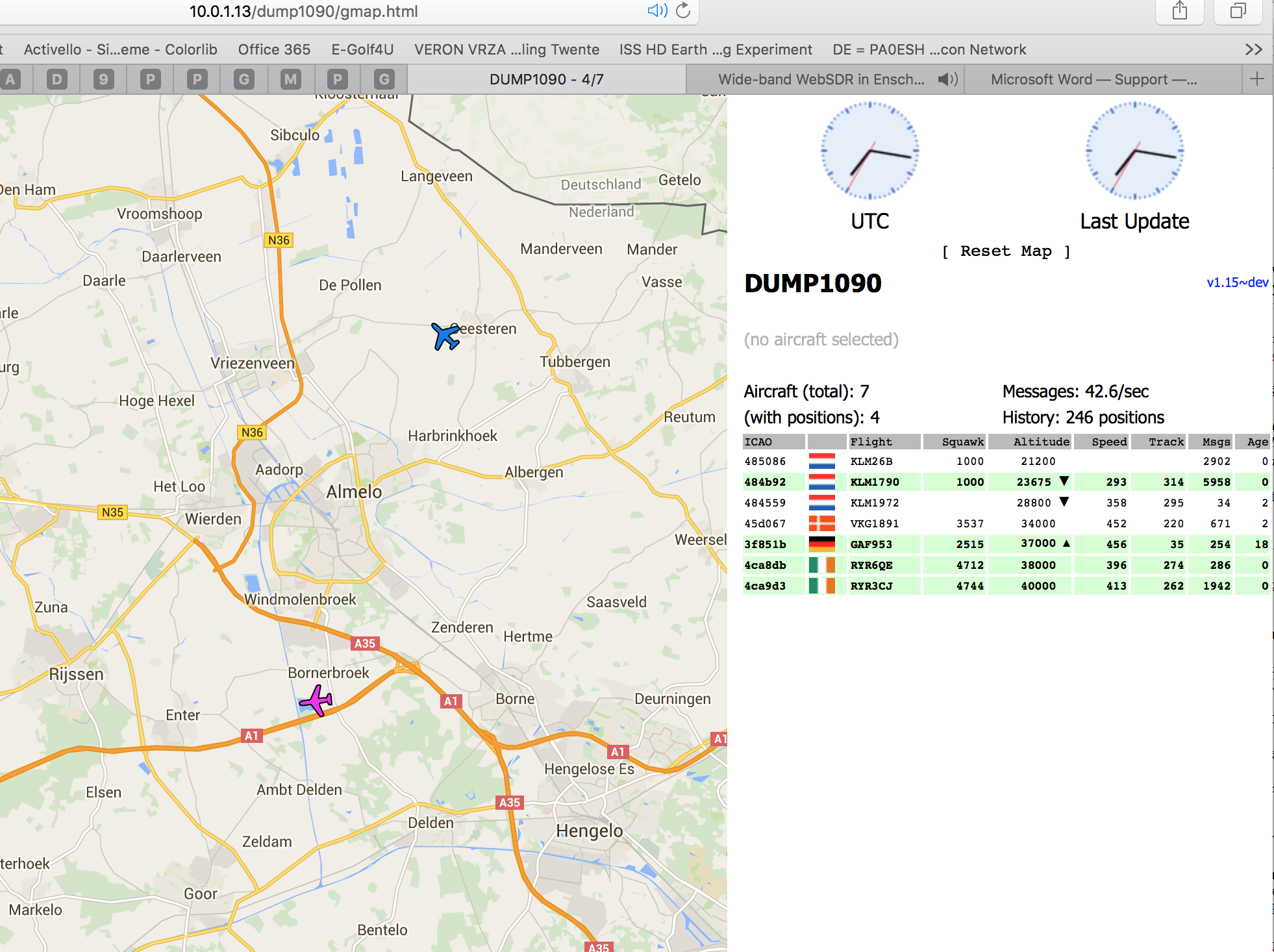Select flight GAF953 row
This screenshot has height=952, width=1274.
point(1006,544)
